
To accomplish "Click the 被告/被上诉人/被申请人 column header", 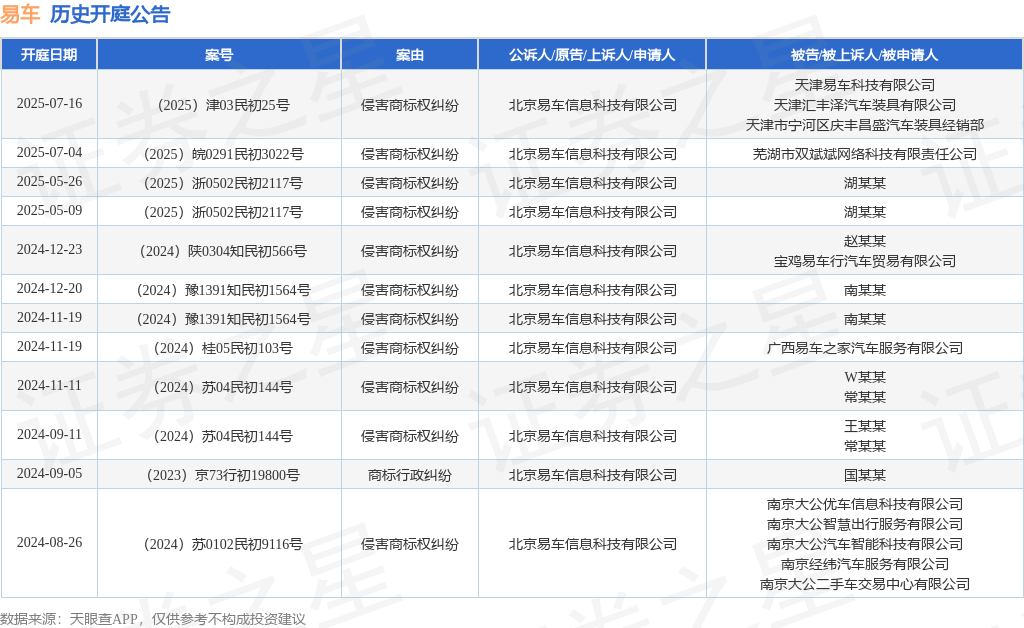I will pyautogui.click(x=865, y=55).
